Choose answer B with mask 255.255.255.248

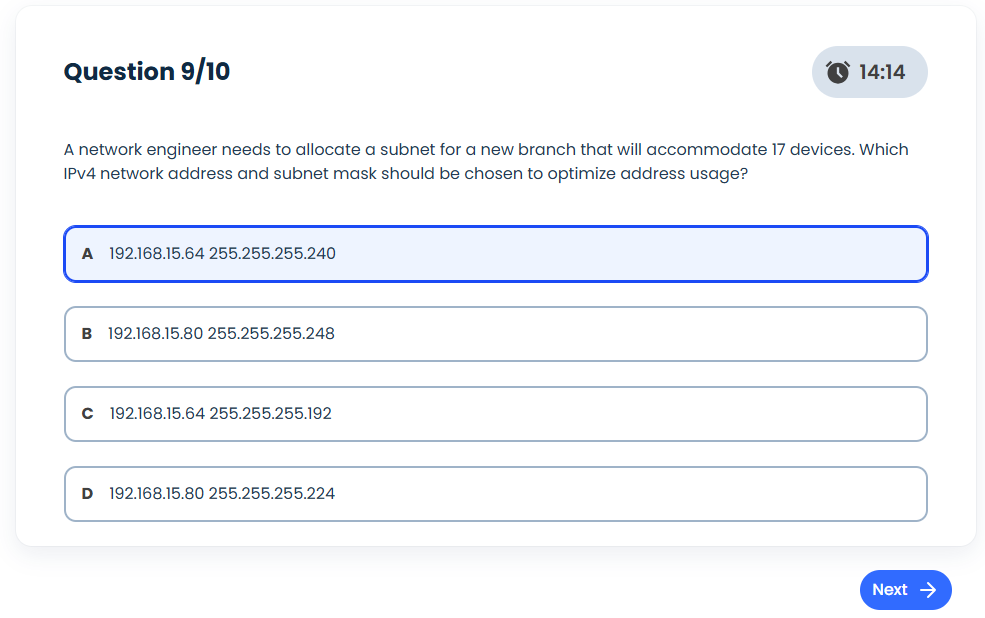pos(496,334)
